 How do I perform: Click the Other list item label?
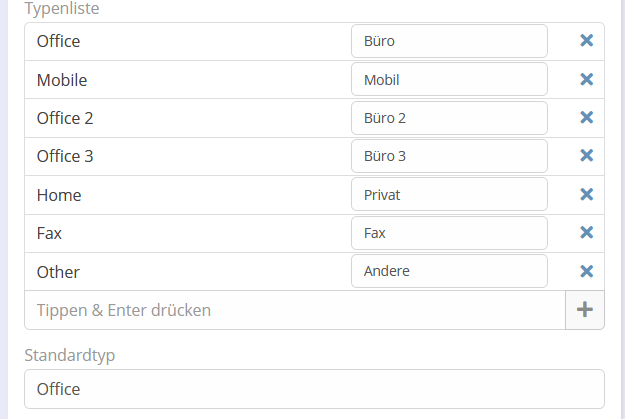58,272
